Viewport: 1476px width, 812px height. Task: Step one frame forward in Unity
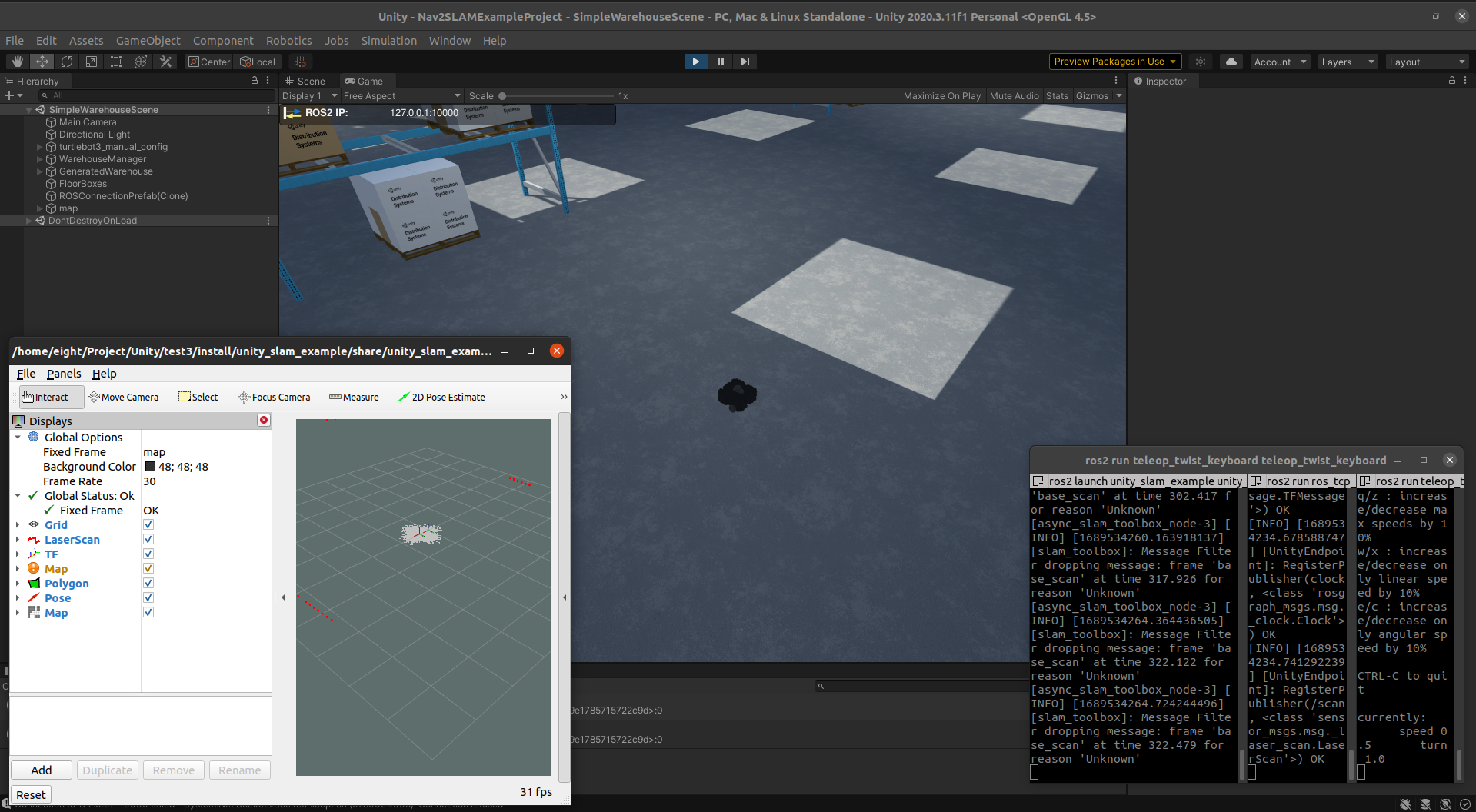[745, 62]
